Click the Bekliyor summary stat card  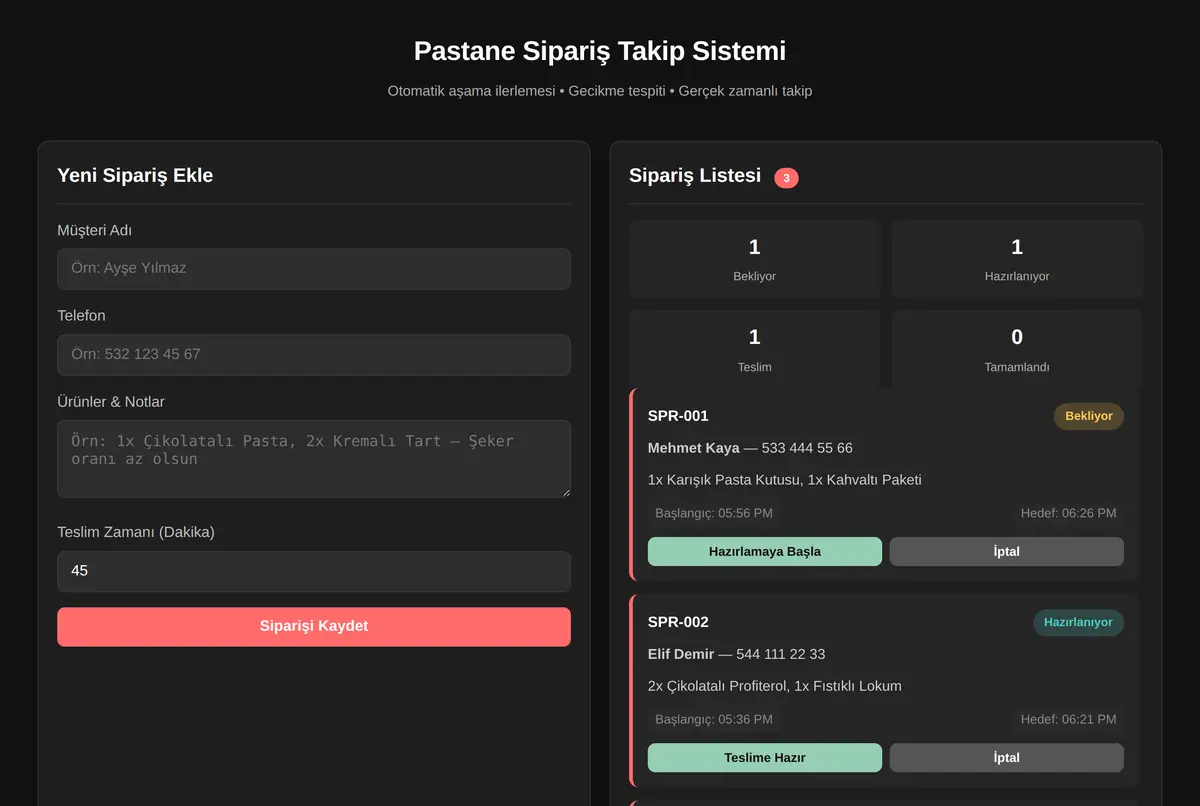(x=755, y=259)
